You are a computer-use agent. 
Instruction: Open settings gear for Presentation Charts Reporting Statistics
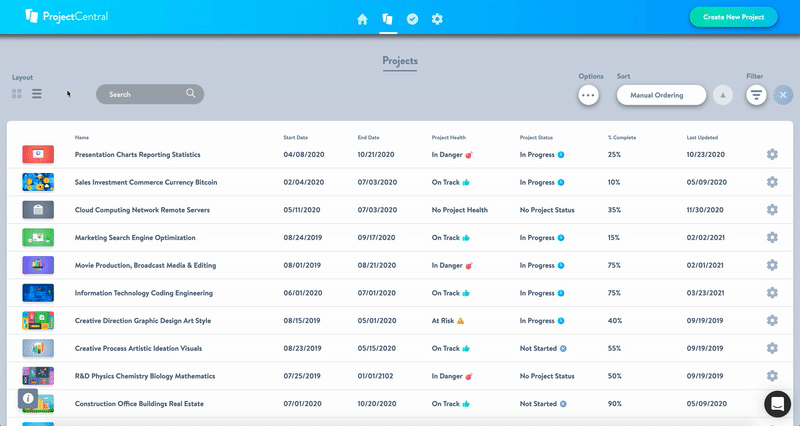click(772, 154)
